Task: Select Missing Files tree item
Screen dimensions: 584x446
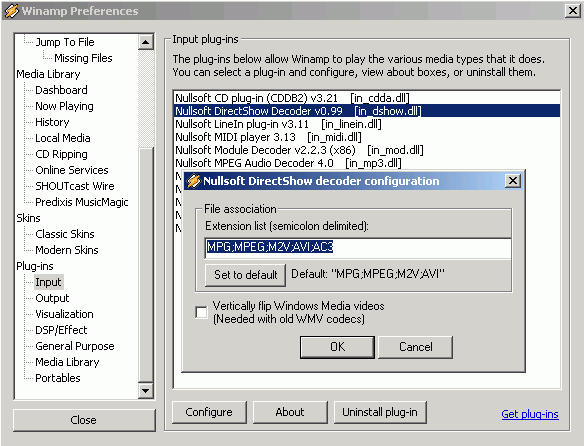Action: (83, 58)
